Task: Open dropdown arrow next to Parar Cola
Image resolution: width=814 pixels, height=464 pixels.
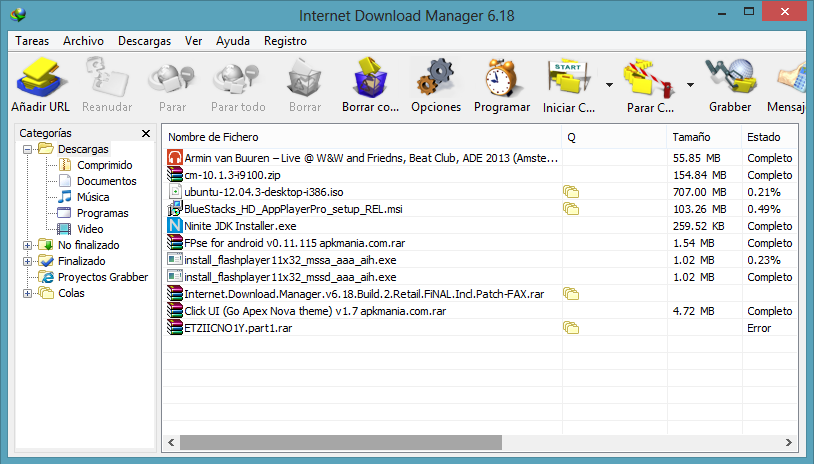Action: [690, 85]
